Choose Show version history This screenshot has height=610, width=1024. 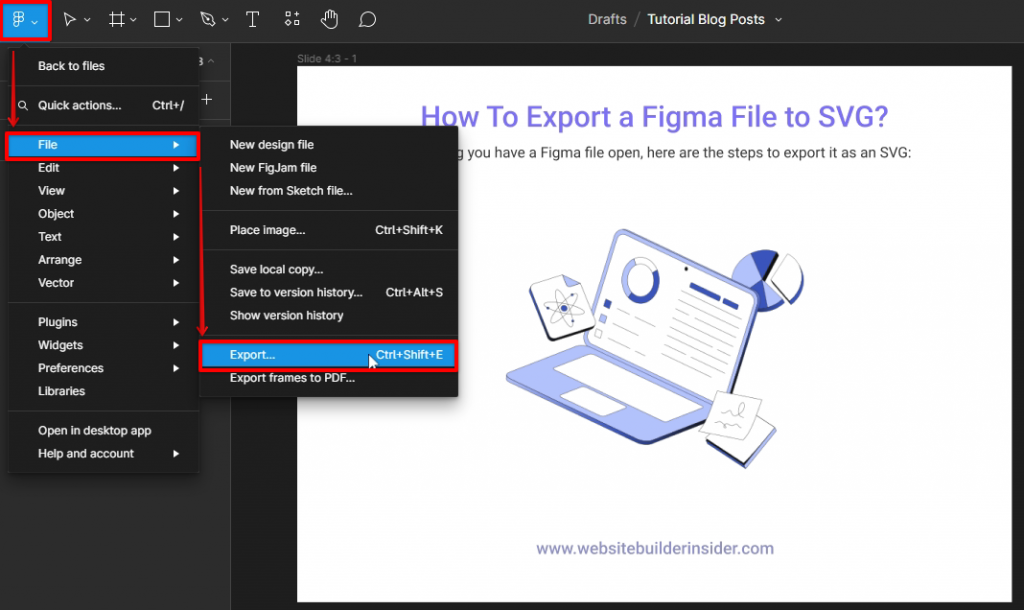coord(329,315)
